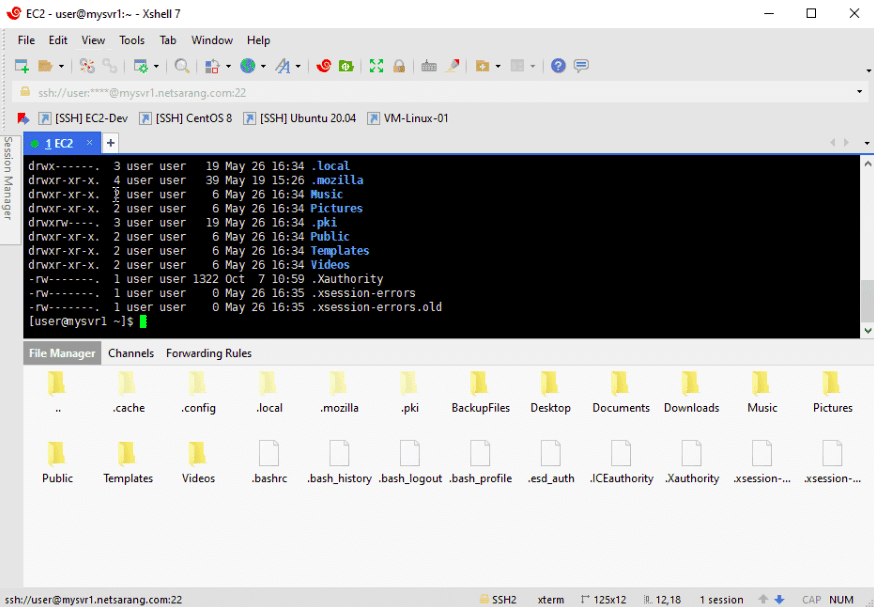Expand the address bar history dropdown
874x607 pixels.
click(860, 92)
